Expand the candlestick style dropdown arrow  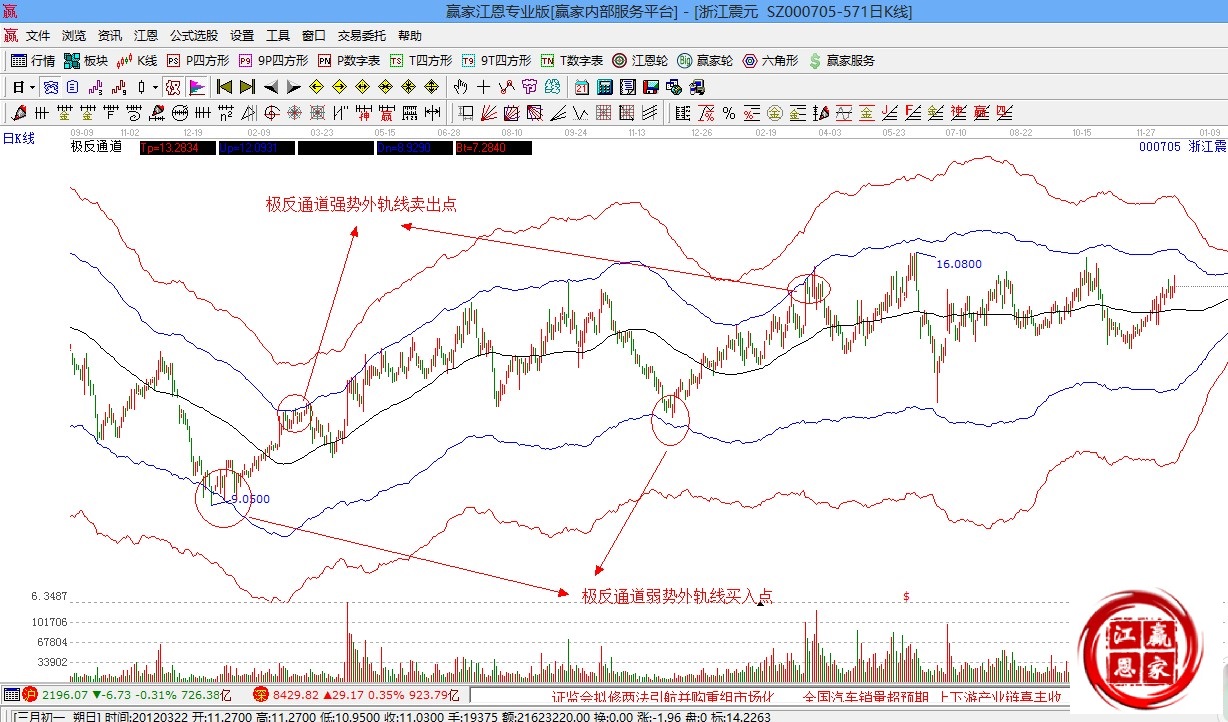tap(156, 87)
